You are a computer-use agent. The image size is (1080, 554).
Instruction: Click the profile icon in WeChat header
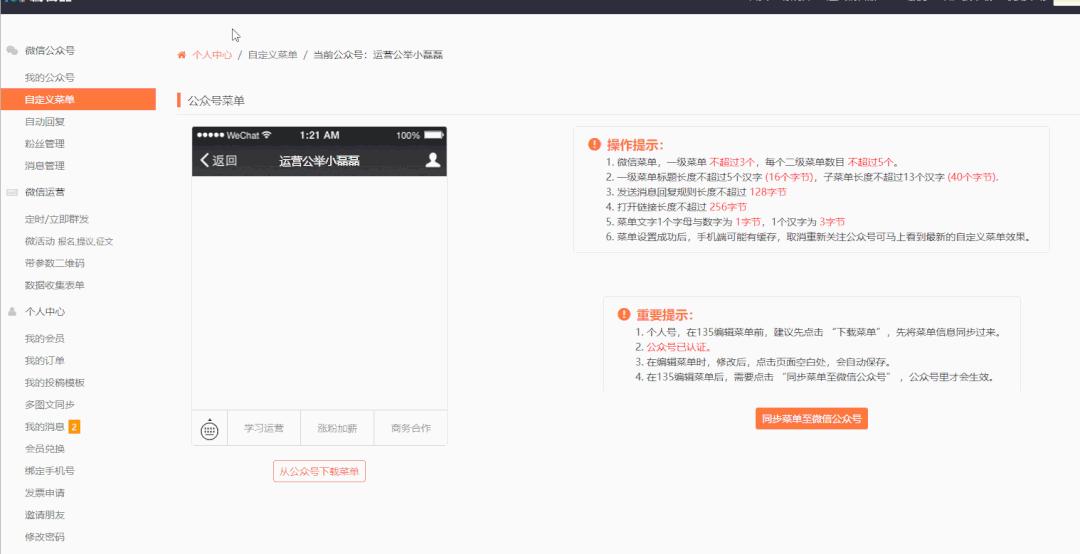tap(433, 161)
